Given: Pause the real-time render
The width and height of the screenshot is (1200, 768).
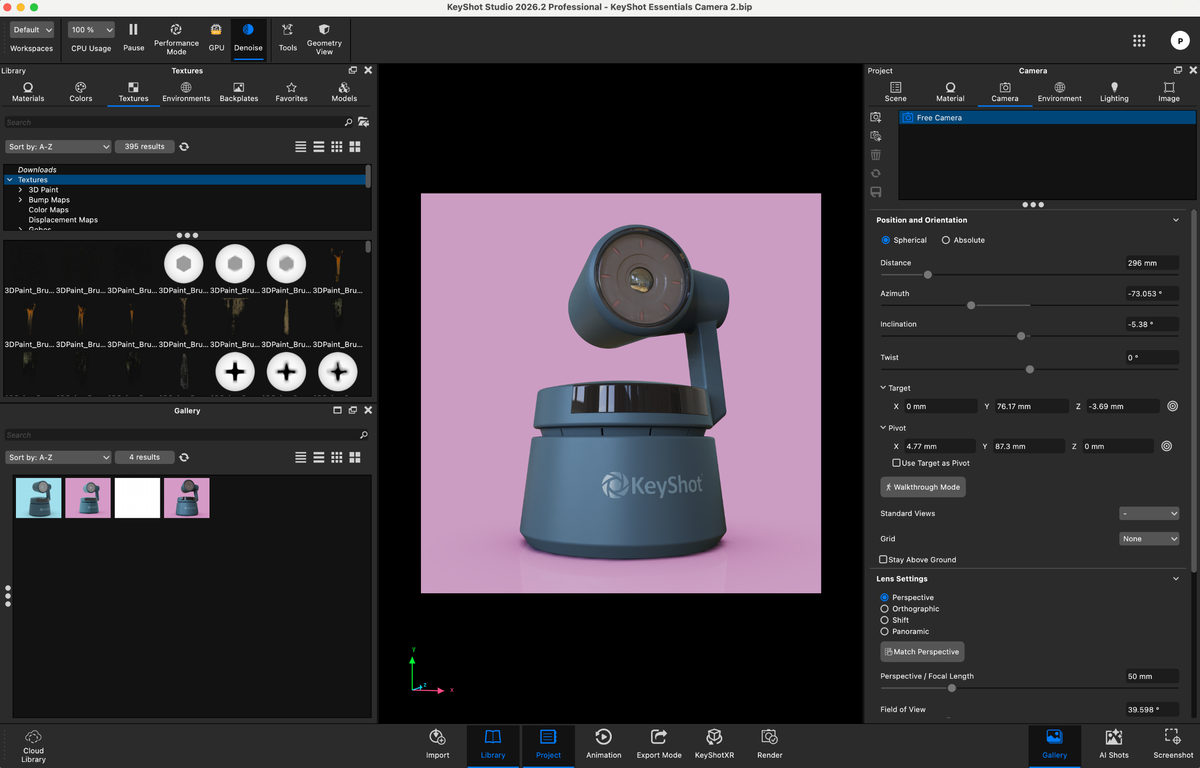Looking at the screenshot, I should [133, 37].
